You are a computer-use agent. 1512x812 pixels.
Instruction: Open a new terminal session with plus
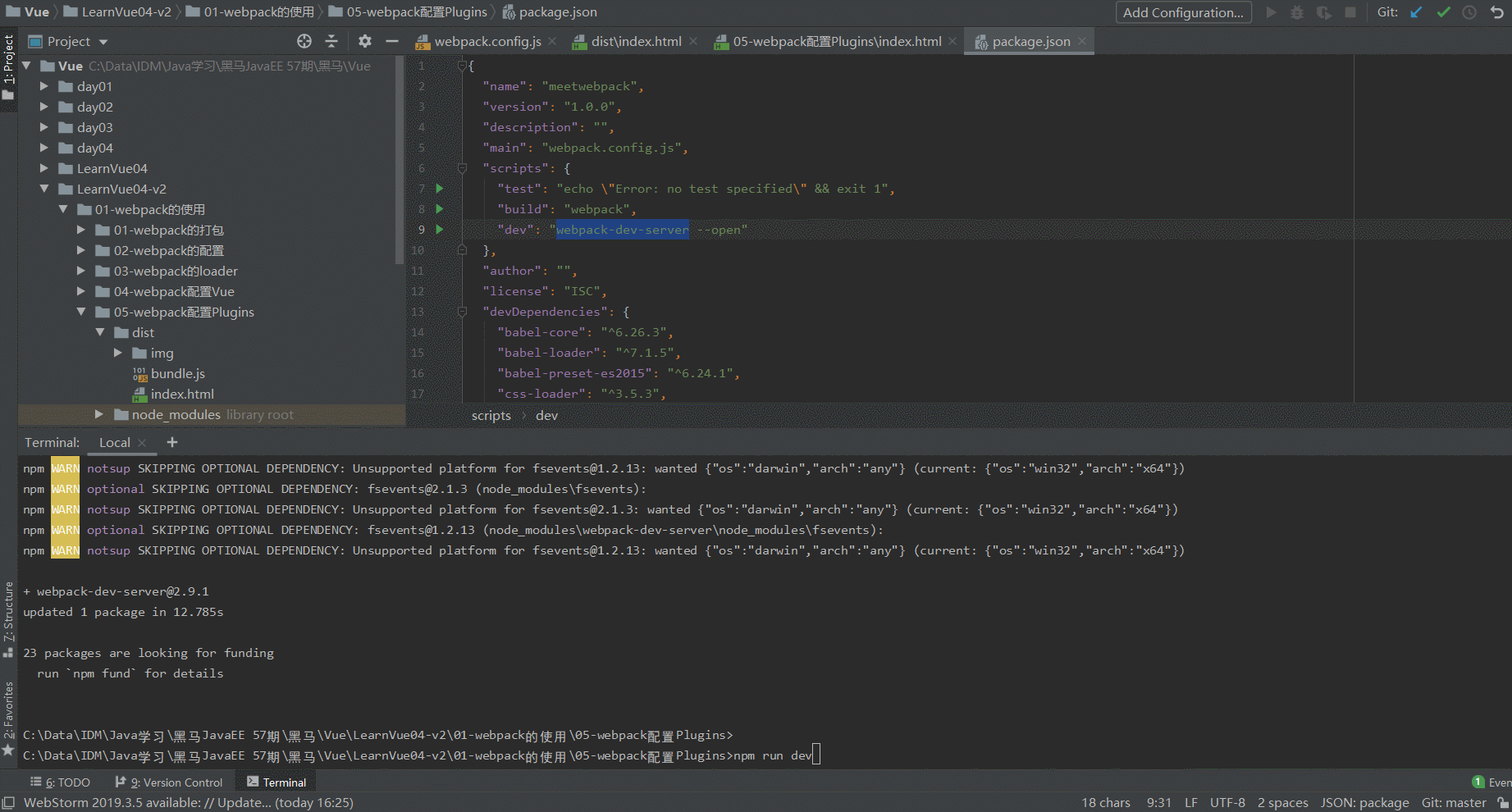coord(172,442)
